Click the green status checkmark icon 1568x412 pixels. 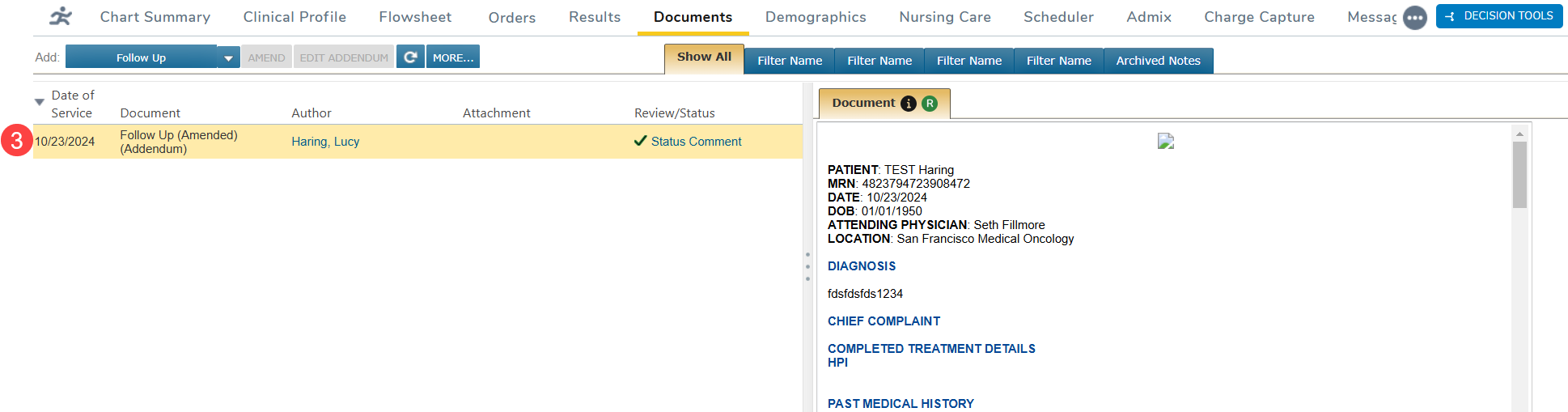click(640, 141)
